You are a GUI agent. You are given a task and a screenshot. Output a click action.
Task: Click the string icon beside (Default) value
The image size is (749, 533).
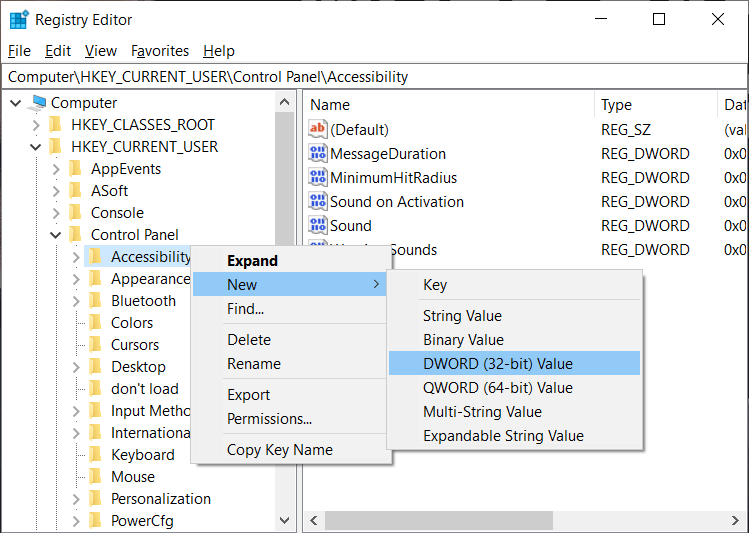point(318,129)
